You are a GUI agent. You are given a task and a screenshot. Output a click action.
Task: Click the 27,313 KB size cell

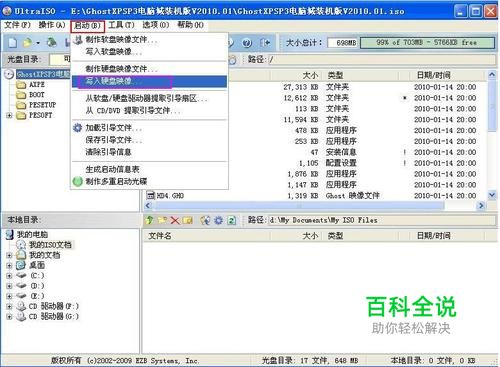301,87
